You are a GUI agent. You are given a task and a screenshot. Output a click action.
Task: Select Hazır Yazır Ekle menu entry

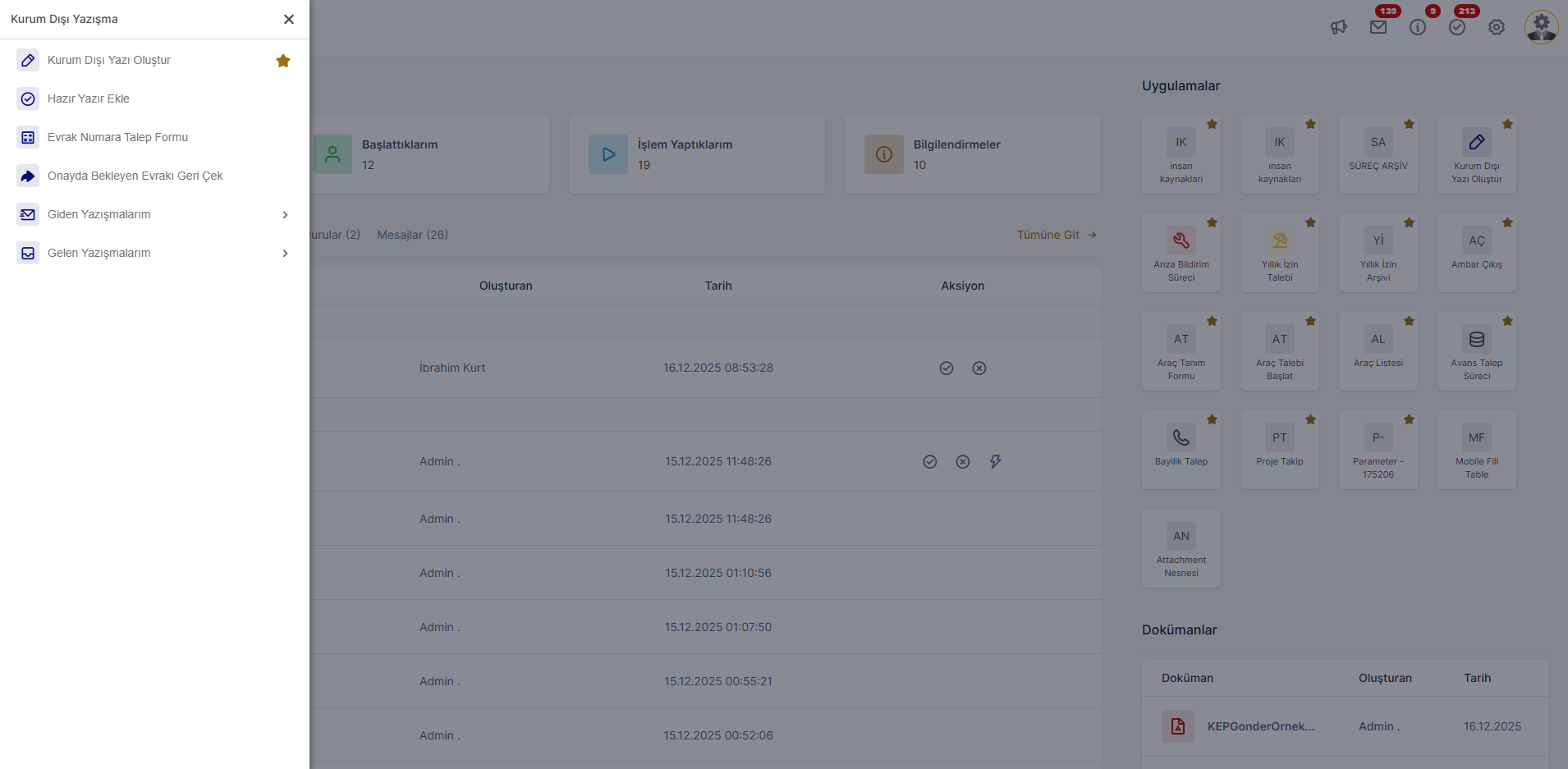tap(89, 98)
